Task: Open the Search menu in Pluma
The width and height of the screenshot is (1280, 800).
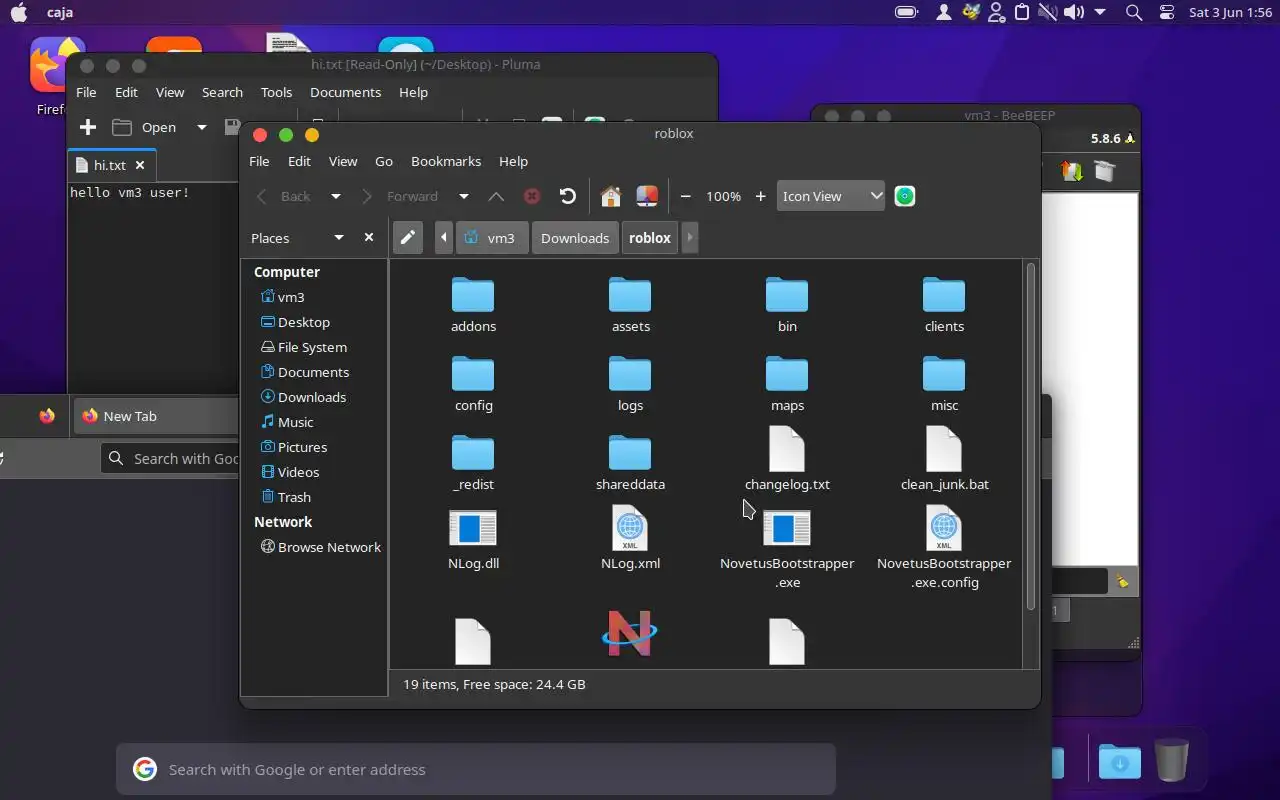Action: point(222,92)
